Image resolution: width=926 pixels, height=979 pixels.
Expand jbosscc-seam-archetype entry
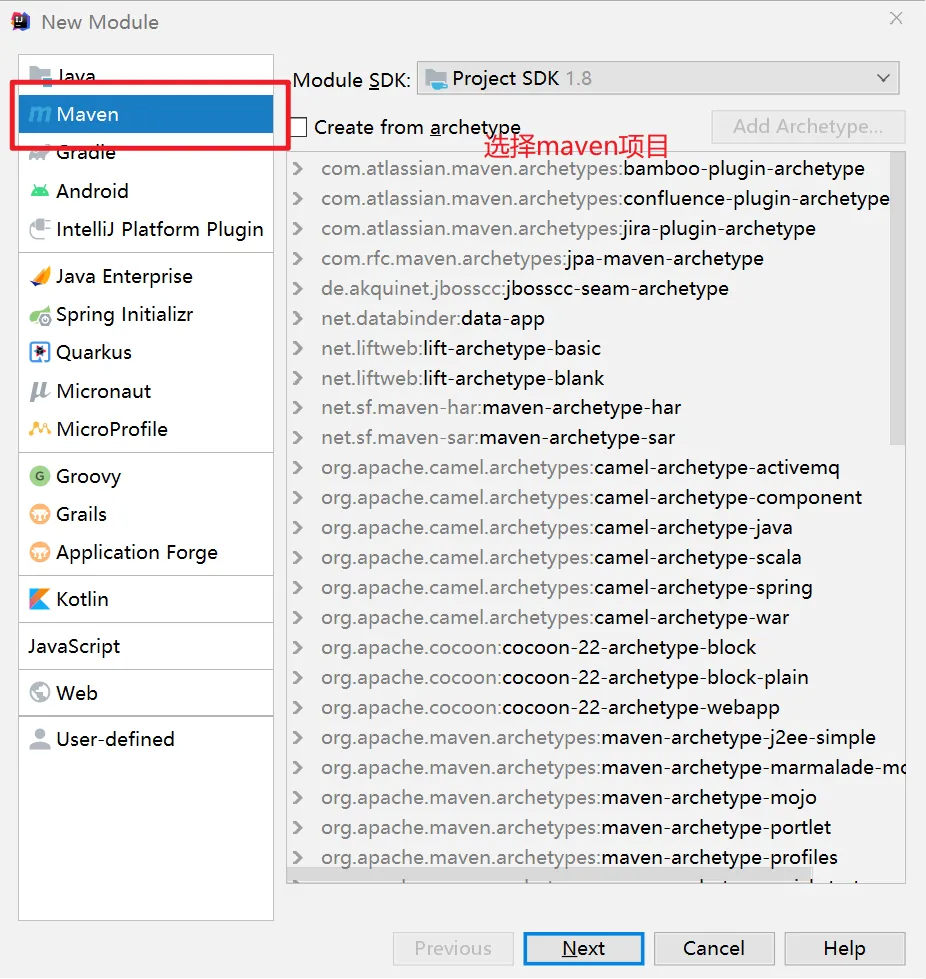click(298, 288)
